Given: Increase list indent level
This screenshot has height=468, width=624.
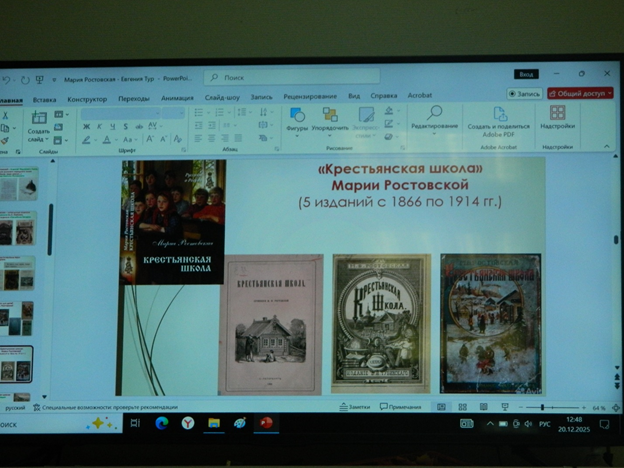Looking at the screenshot, I should click(212, 125).
